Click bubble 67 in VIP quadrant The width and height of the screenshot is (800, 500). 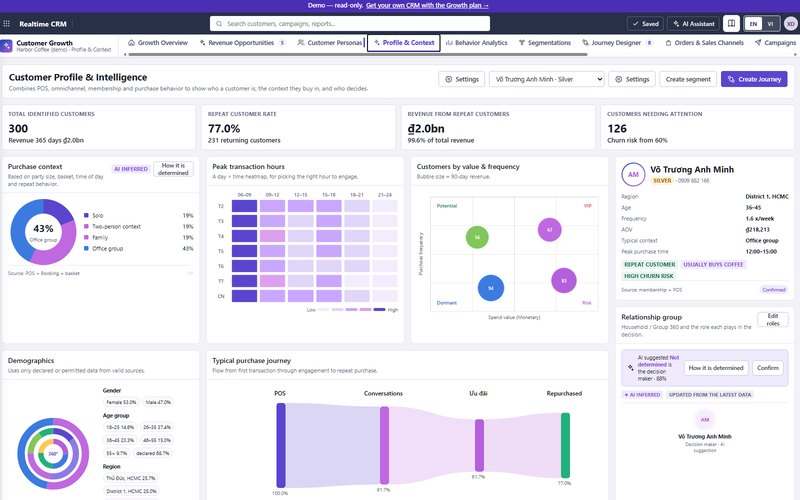pos(549,230)
